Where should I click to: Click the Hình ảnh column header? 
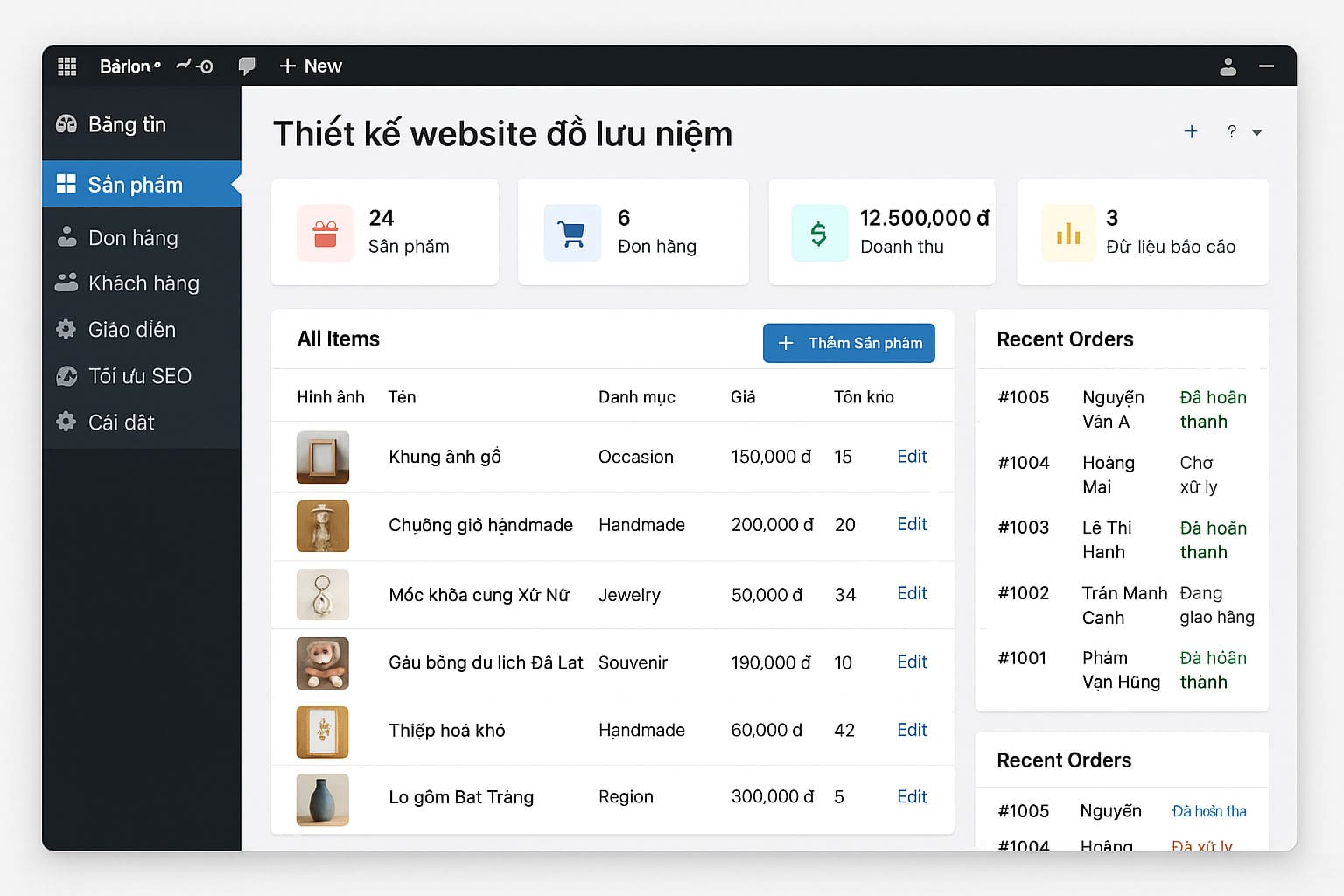pos(331,397)
